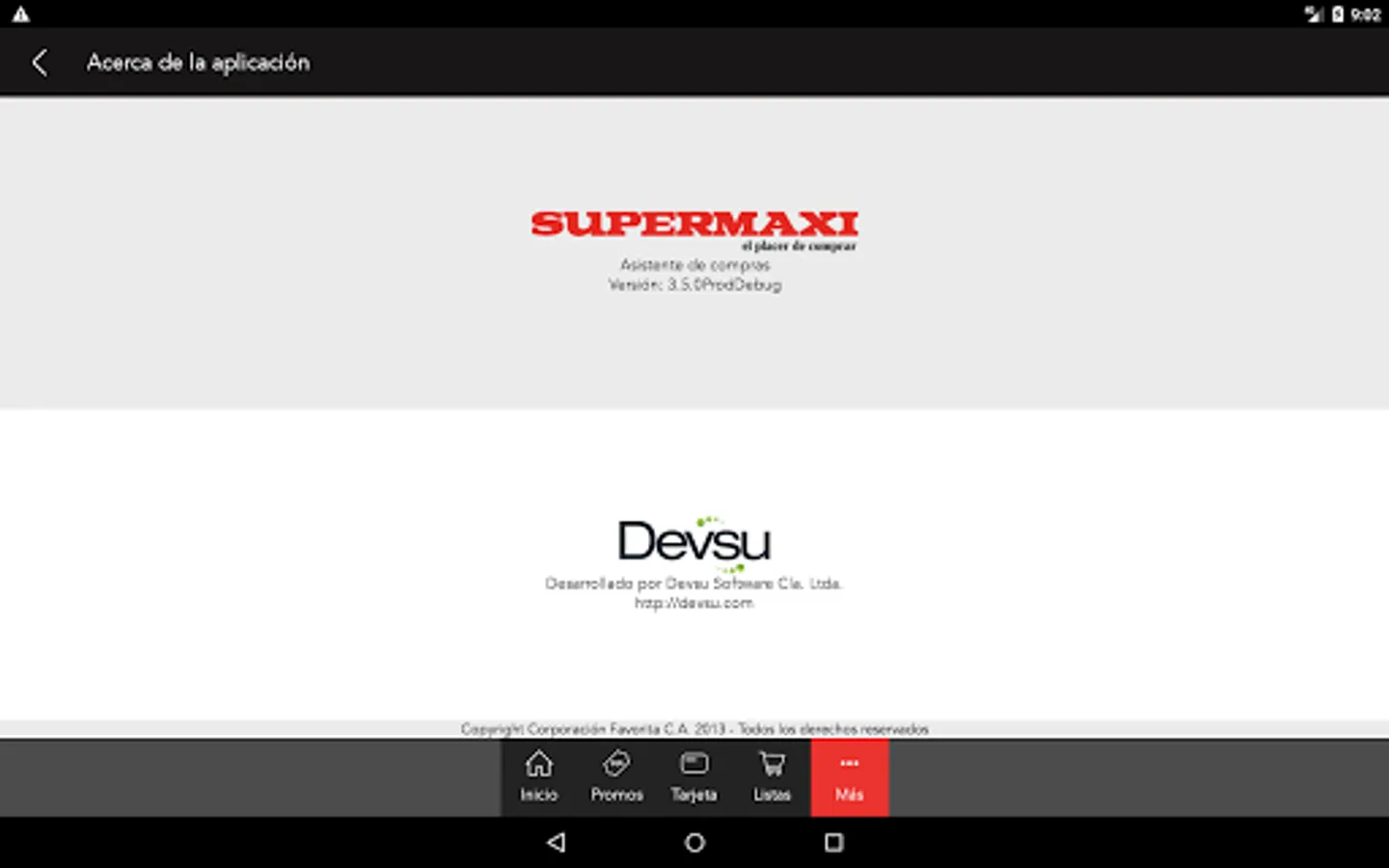Tap the Android recent apps square
Image resolution: width=1389 pixels, height=868 pixels.
click(x=833, y=842)
